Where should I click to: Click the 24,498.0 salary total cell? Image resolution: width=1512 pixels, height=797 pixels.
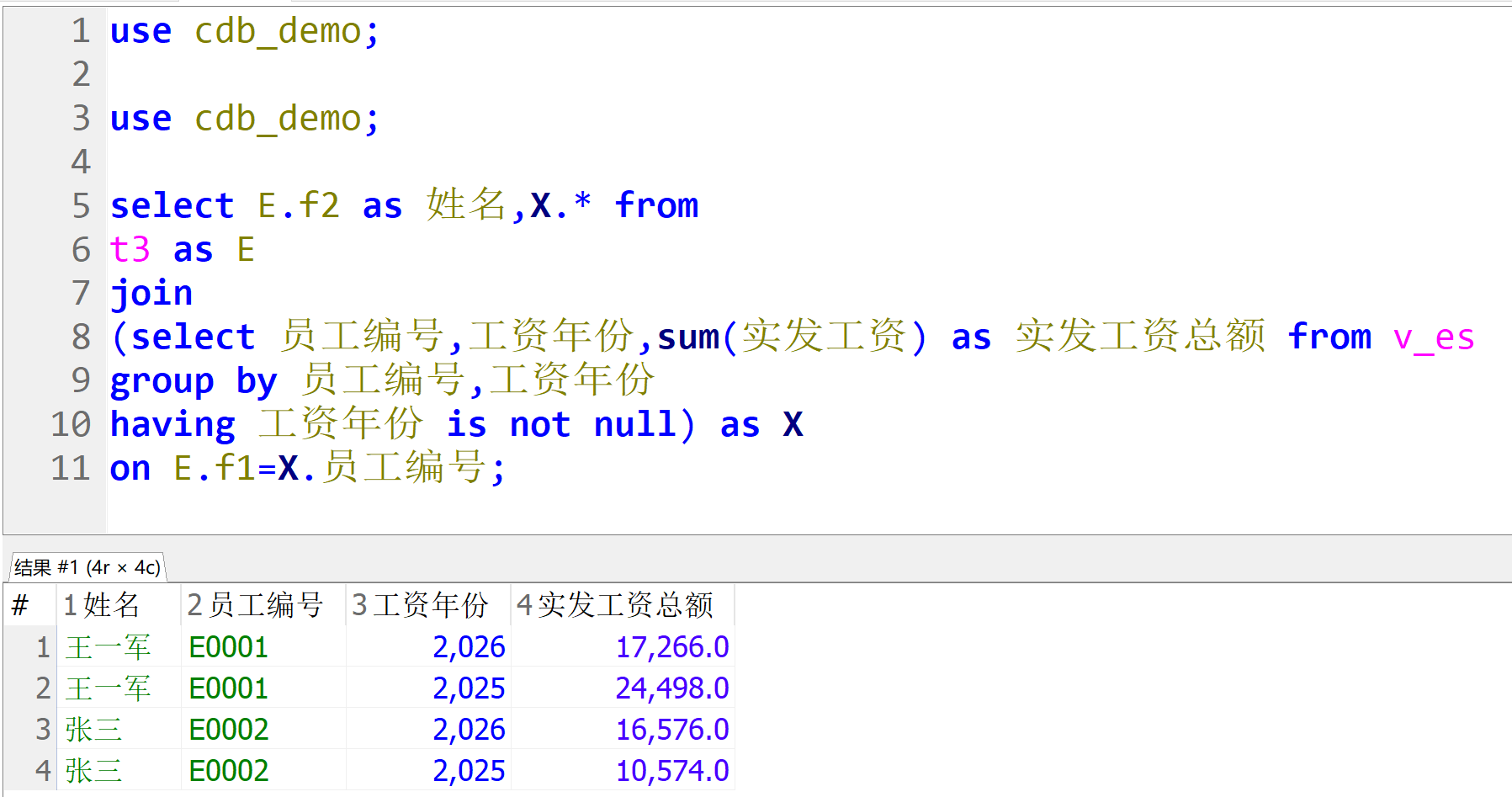pyautogui.click(x=671, y=688)
